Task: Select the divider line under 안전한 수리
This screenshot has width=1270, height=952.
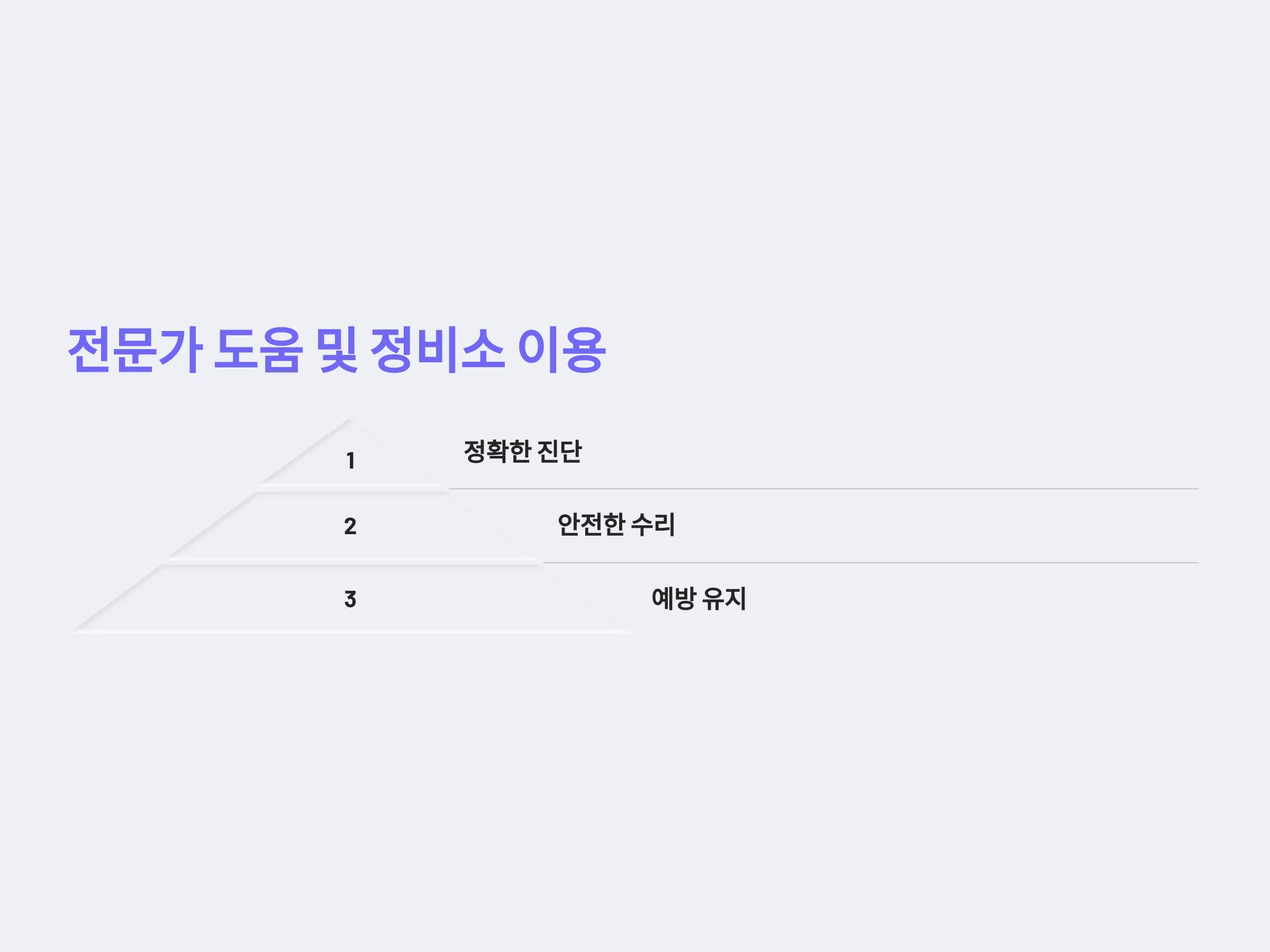Action: pos(870,563)
